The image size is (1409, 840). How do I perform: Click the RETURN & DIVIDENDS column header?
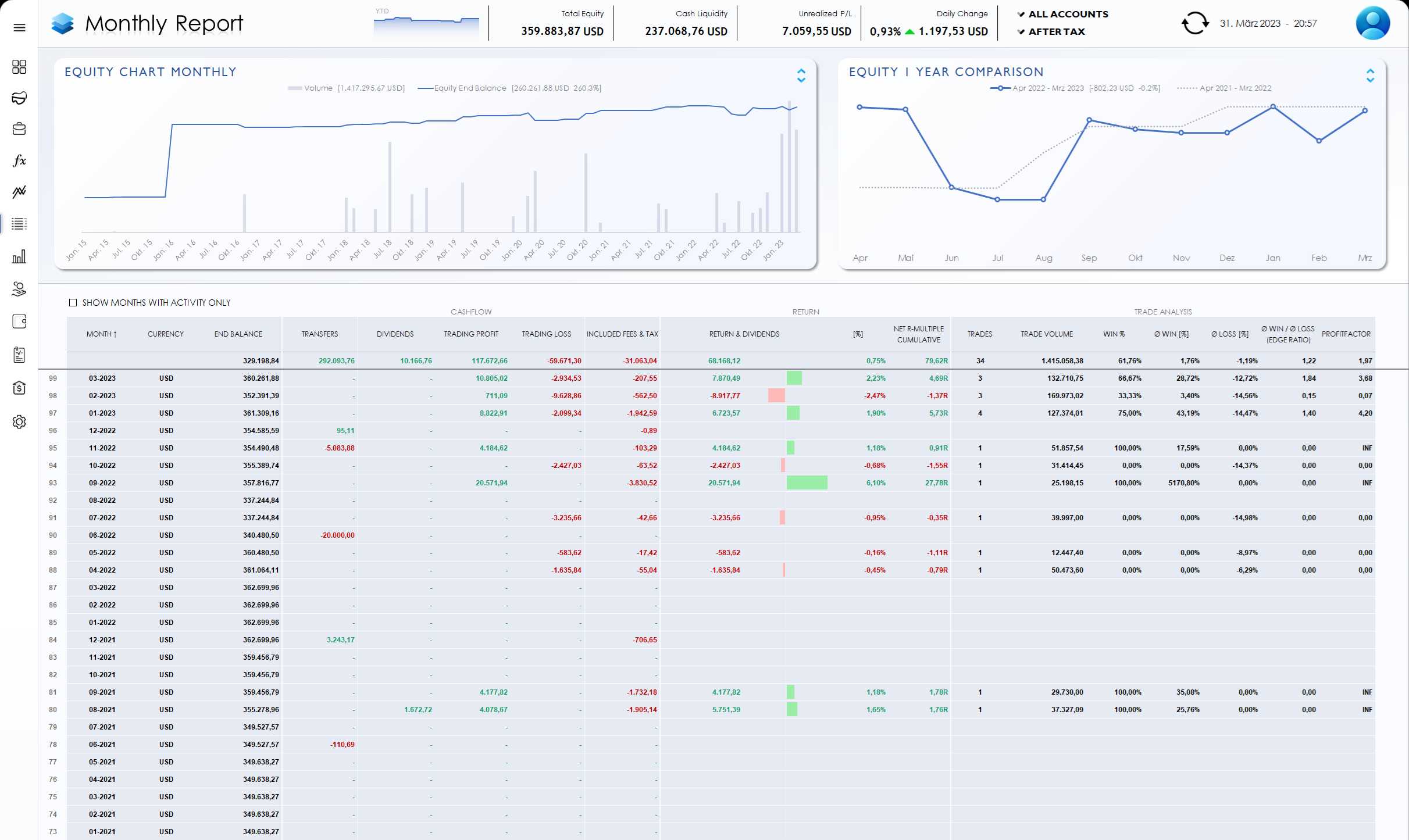(x=744, y=334)
